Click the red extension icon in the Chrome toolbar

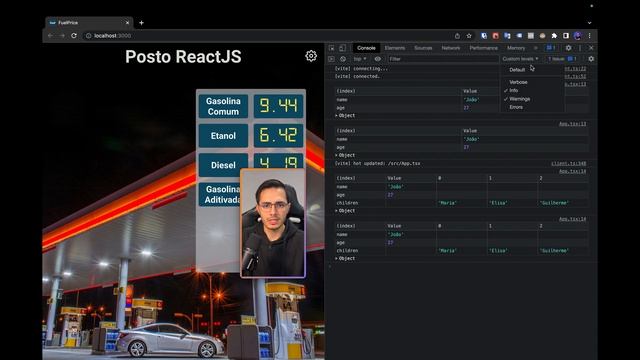[x=496, y=36]
